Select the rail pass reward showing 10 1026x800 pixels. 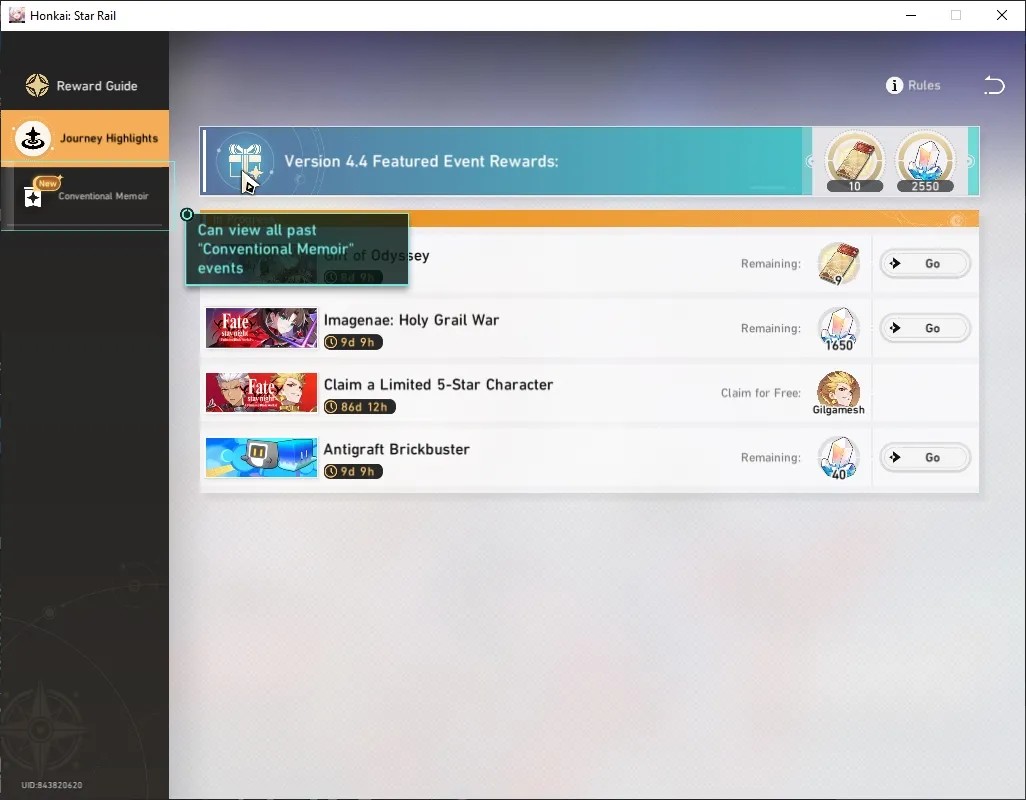855,162
